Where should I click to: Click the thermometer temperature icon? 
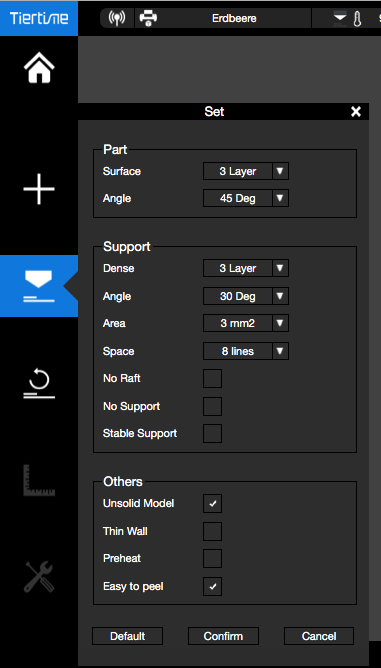357,19
